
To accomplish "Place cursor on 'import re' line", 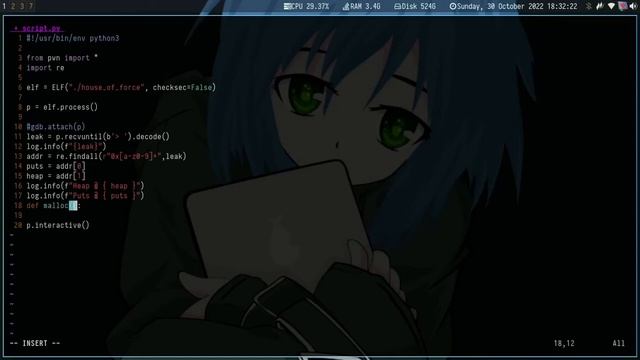I will coord(45,68).
